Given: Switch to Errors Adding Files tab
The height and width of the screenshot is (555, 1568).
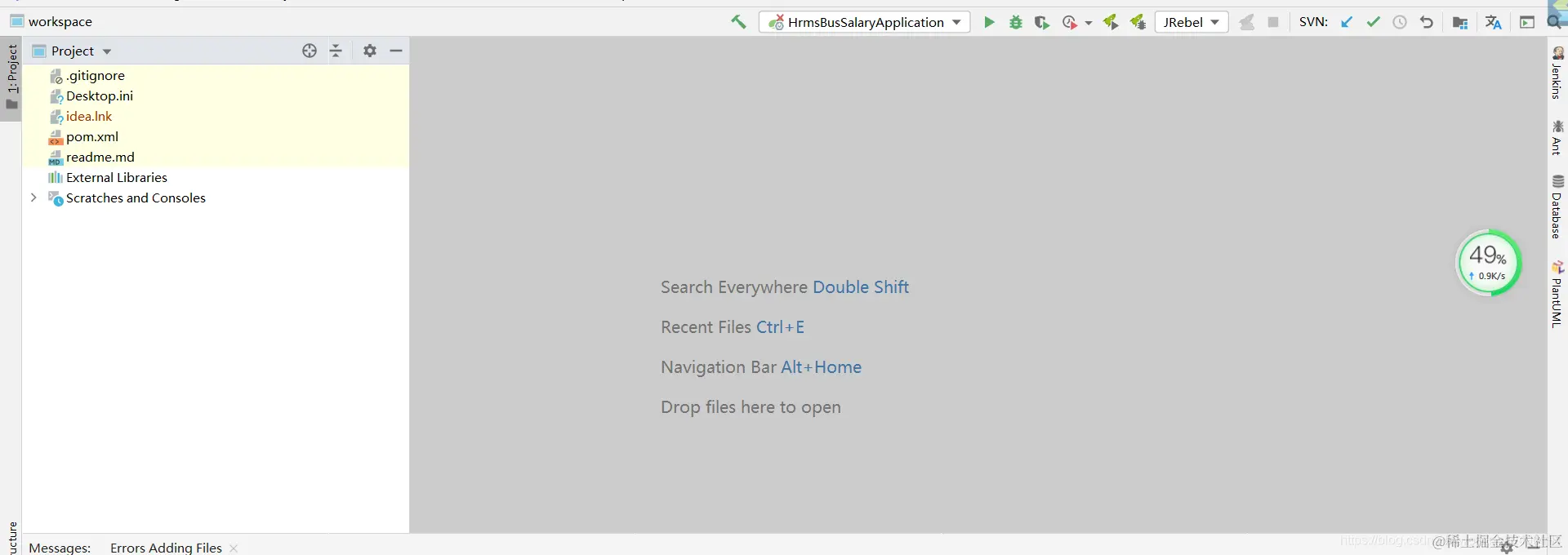Looking at the screenshot, I should [166, 548].
